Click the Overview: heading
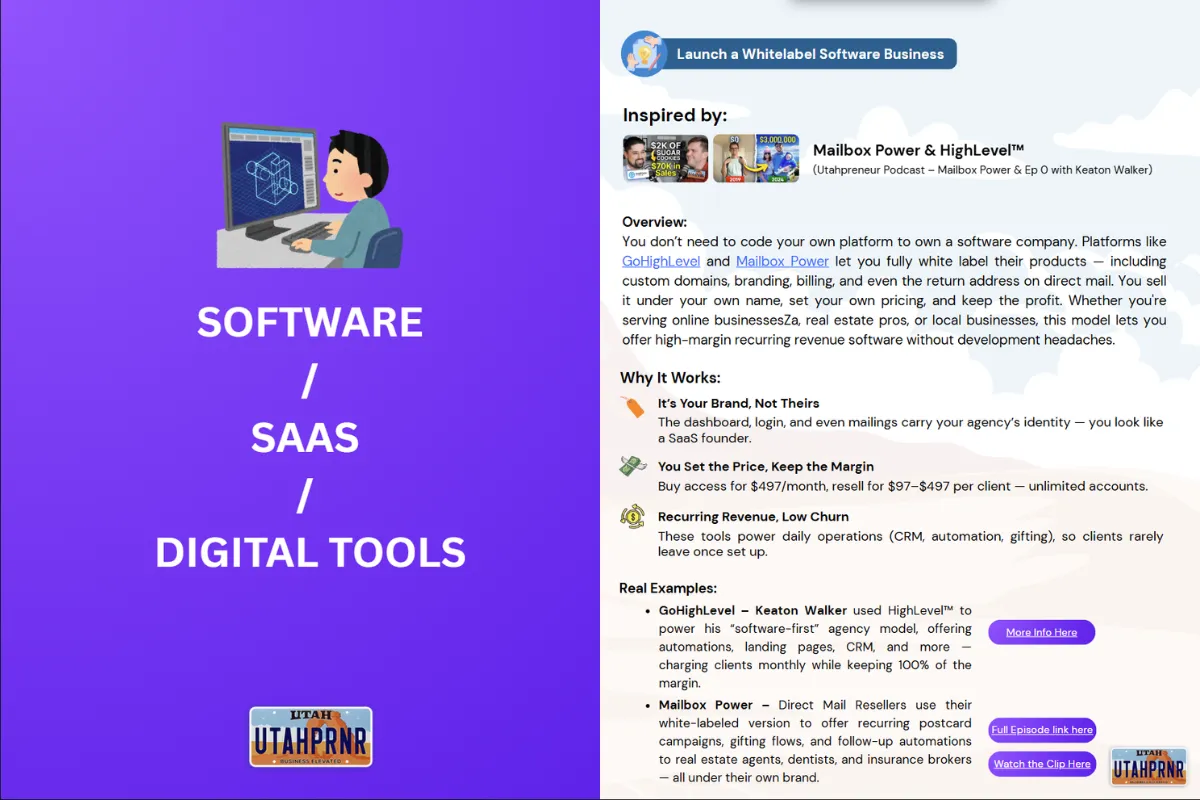The height and width of the screenshot is (800, 1200). tap(655, 222)
